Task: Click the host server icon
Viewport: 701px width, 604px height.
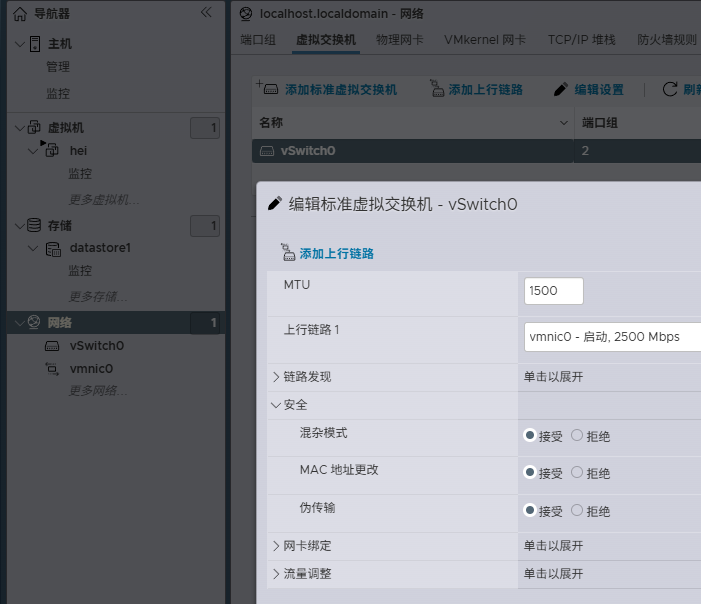Action: coord(34,44)
